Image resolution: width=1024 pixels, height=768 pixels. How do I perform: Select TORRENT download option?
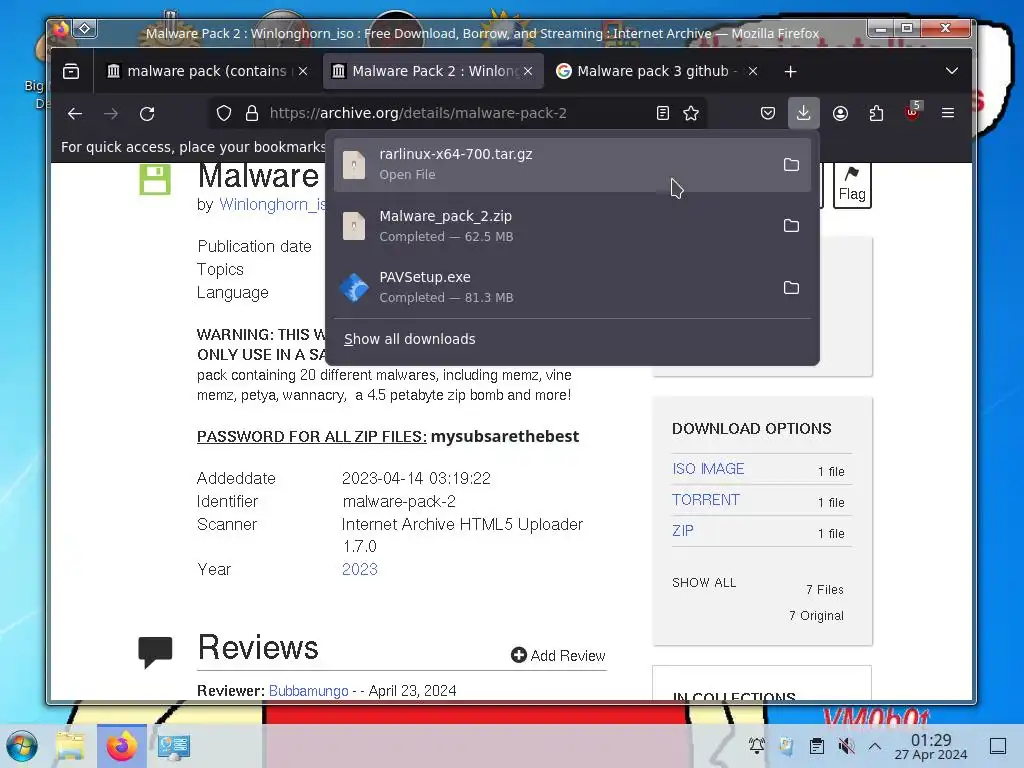point(706,500)
